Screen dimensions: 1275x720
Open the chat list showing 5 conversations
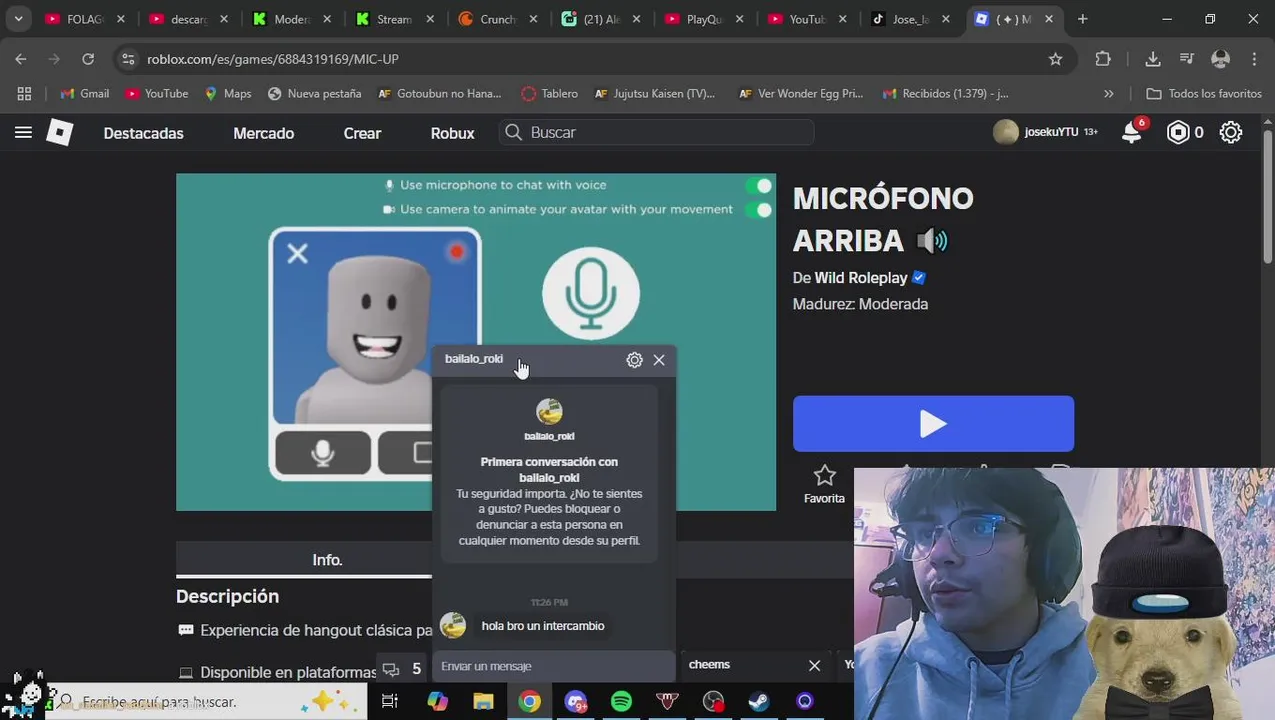coord(402,668)
